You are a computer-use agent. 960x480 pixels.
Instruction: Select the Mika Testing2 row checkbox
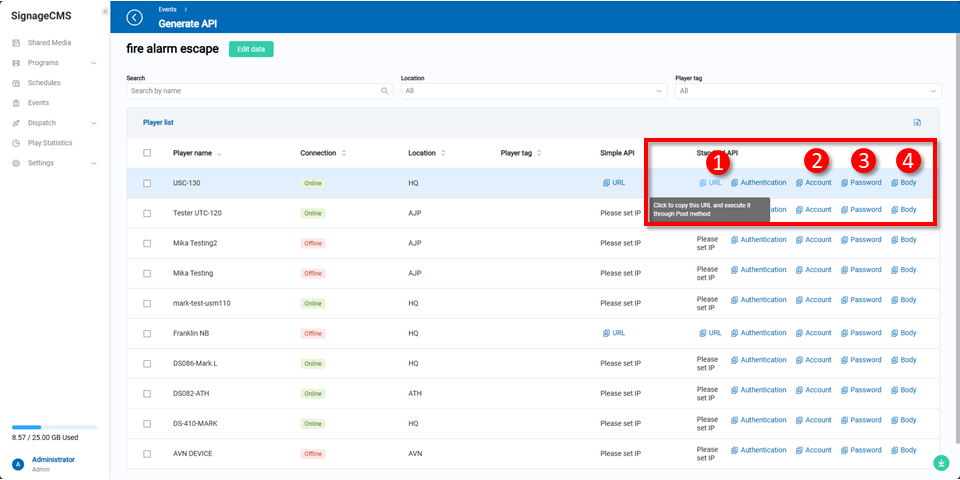(148, 243)
